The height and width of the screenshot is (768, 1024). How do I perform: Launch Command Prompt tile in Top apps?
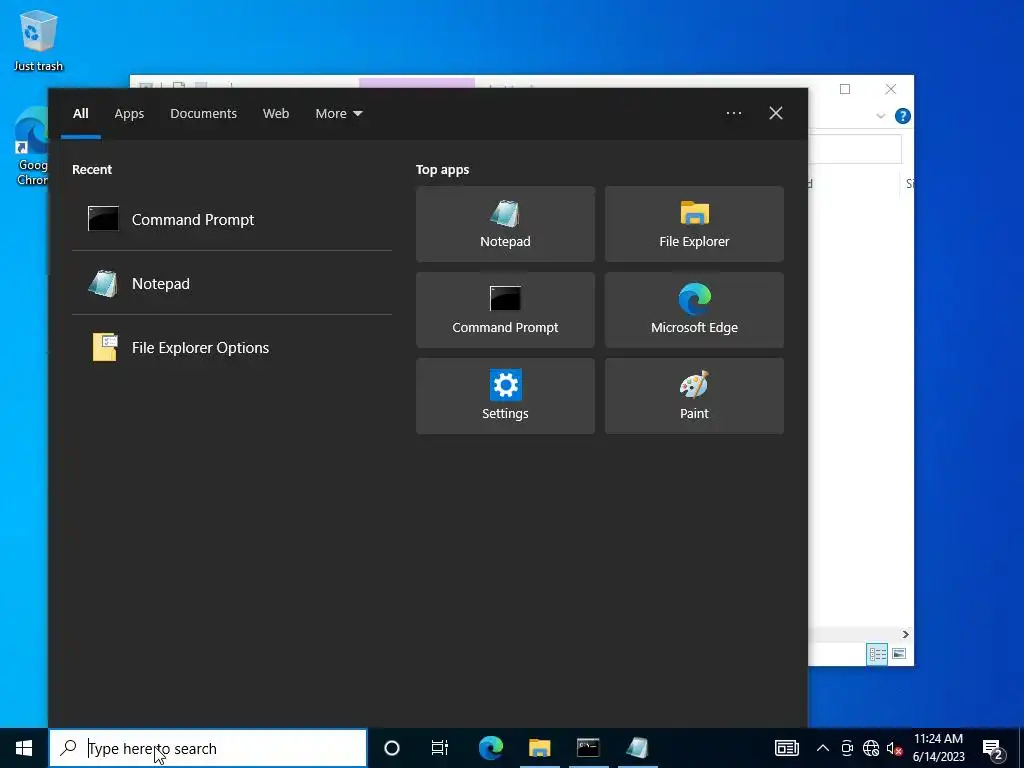point(505,310)
